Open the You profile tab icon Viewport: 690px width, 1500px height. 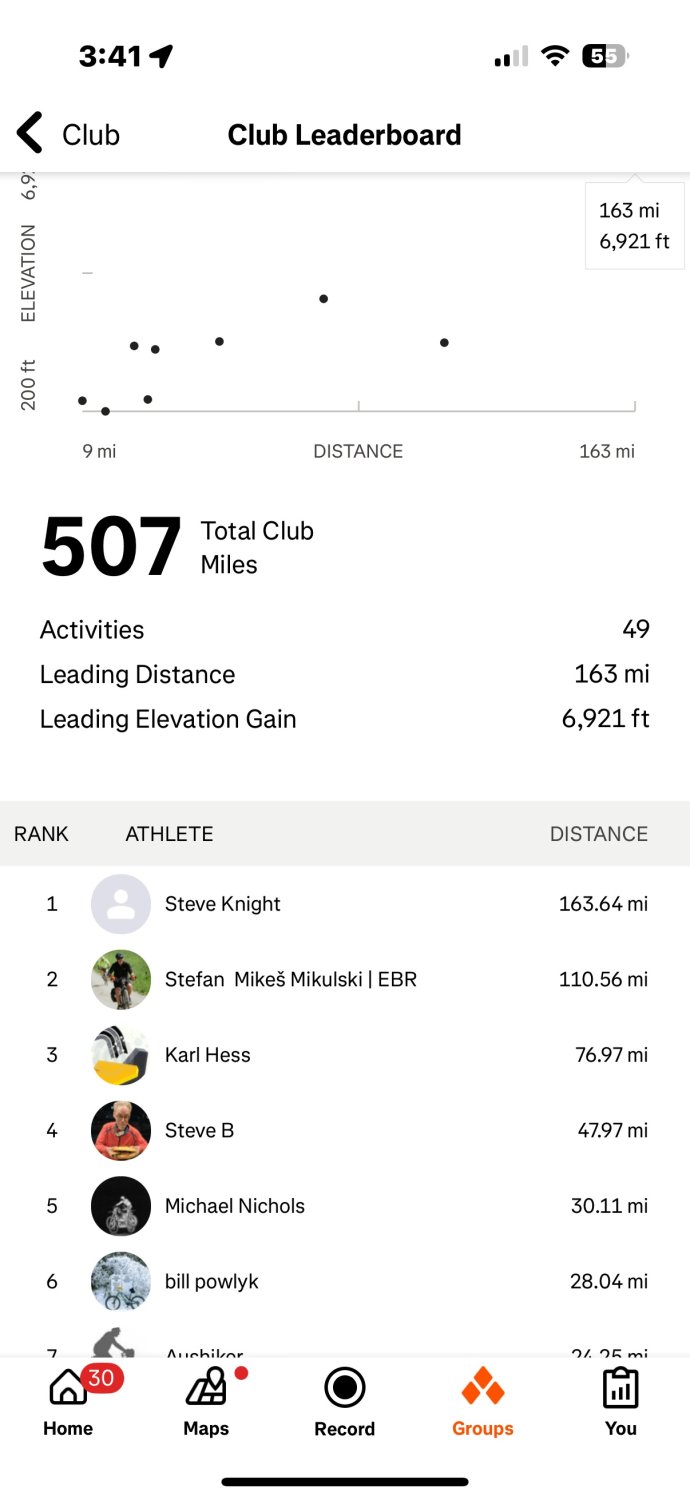click(621, 1388)
